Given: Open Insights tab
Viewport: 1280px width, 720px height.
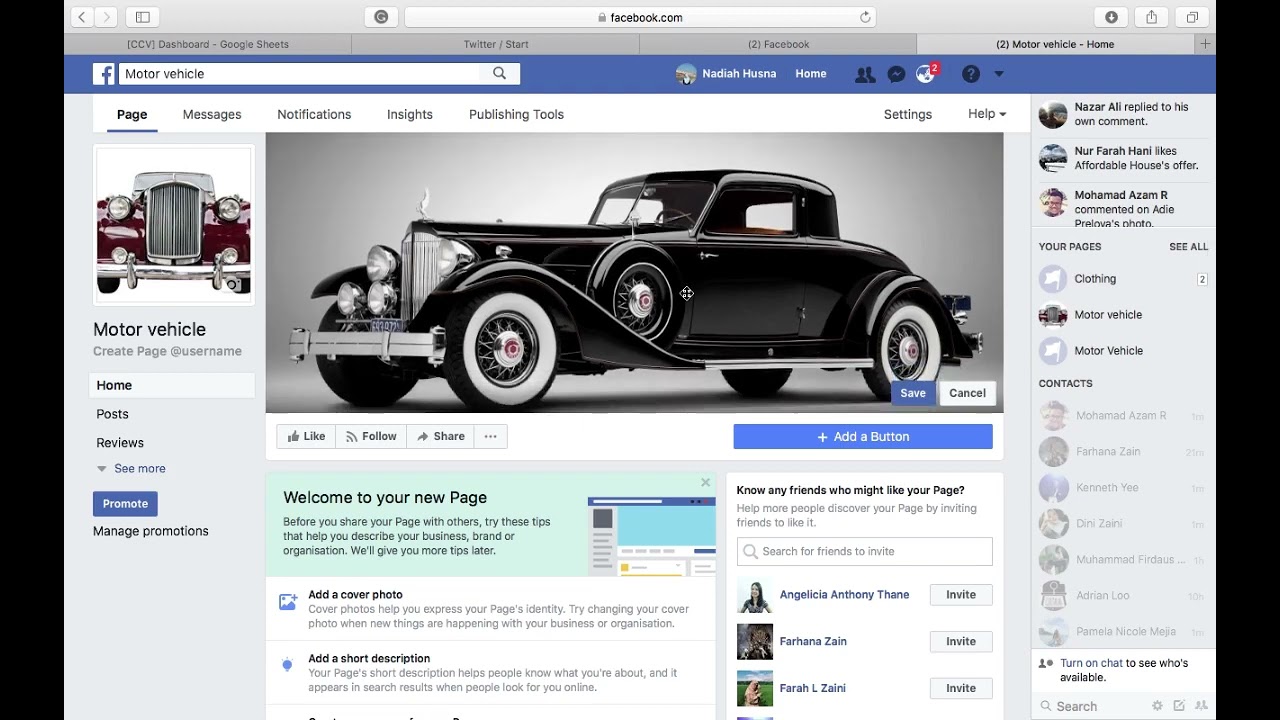Looking at the screenshot, I should (410, 114).
